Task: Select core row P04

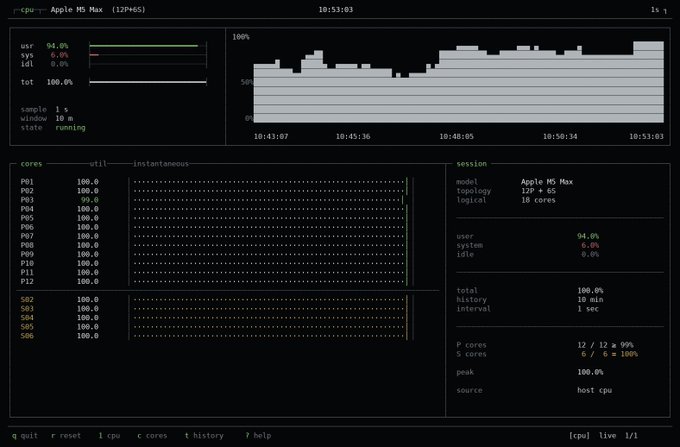Action: click(x=217, y=209)
